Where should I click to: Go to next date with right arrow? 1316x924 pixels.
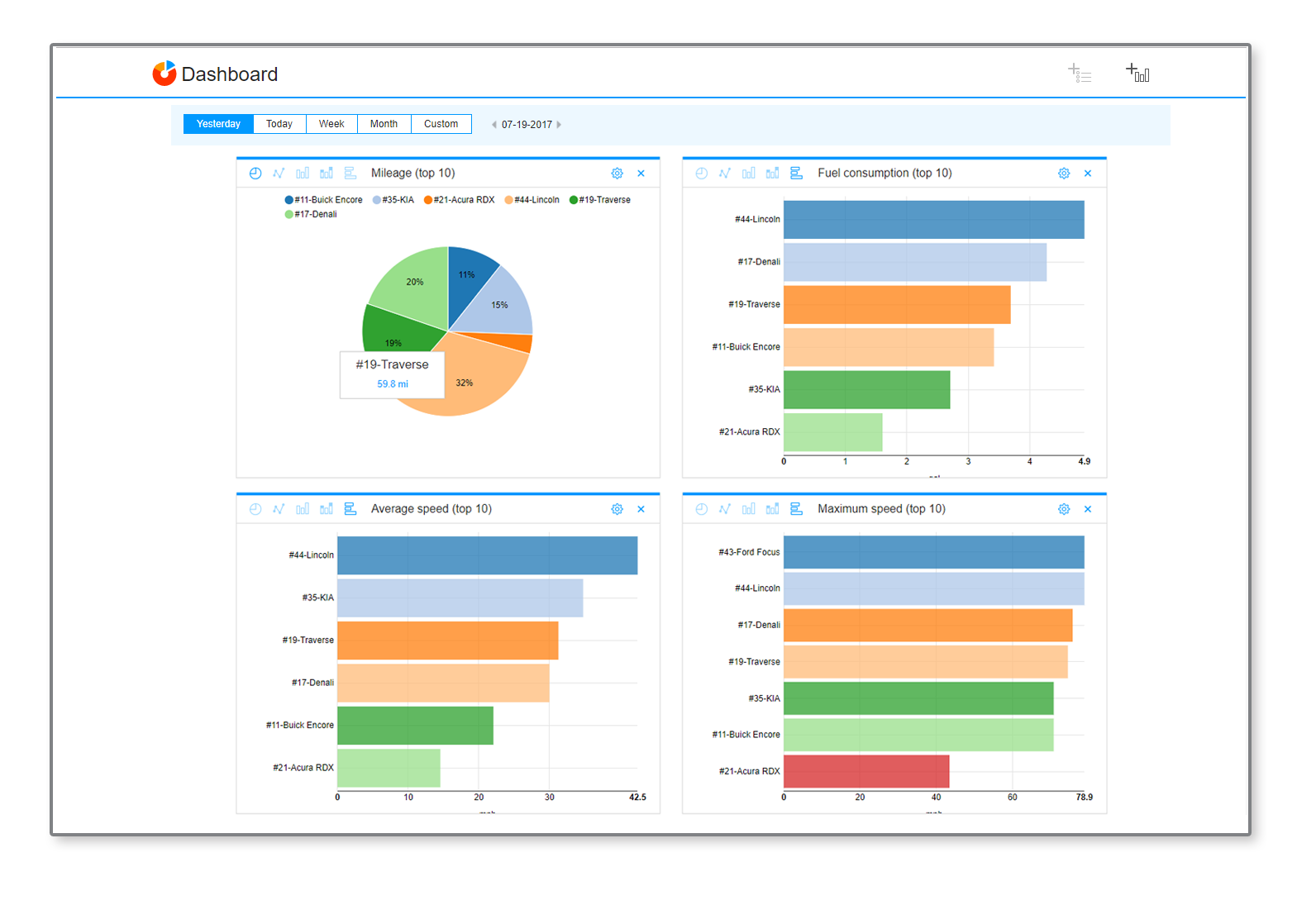pos(559,125)
